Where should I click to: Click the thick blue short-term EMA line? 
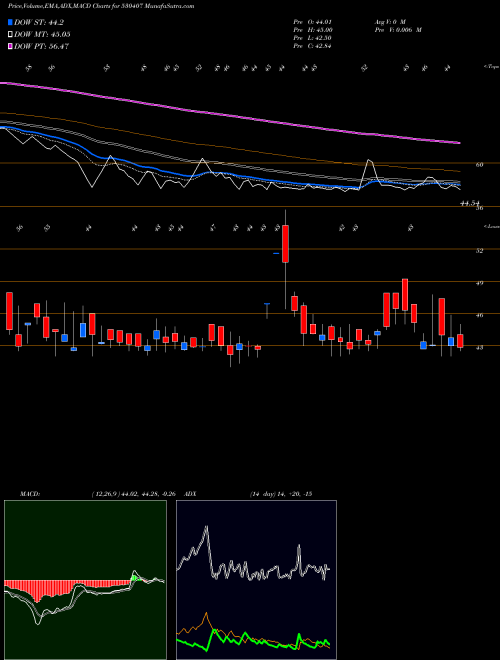tap(229, 175)
